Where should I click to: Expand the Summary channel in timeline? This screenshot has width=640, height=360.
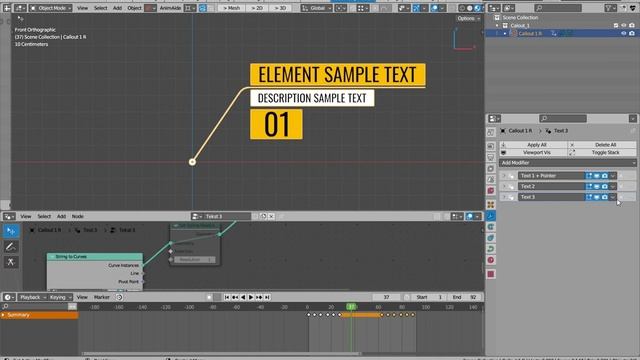pyautogui.click(x=3, y=315)
